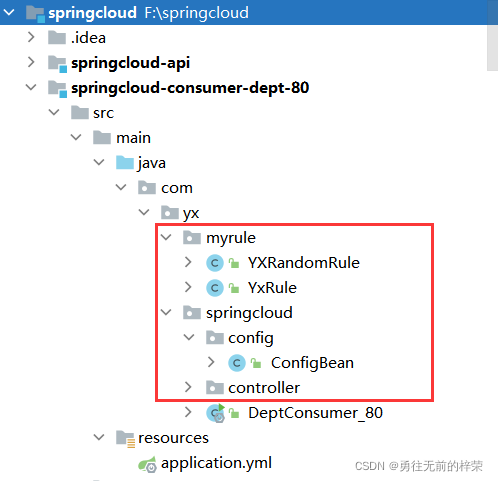Click the DeptConsumer_80 runnable class icon

215,413
